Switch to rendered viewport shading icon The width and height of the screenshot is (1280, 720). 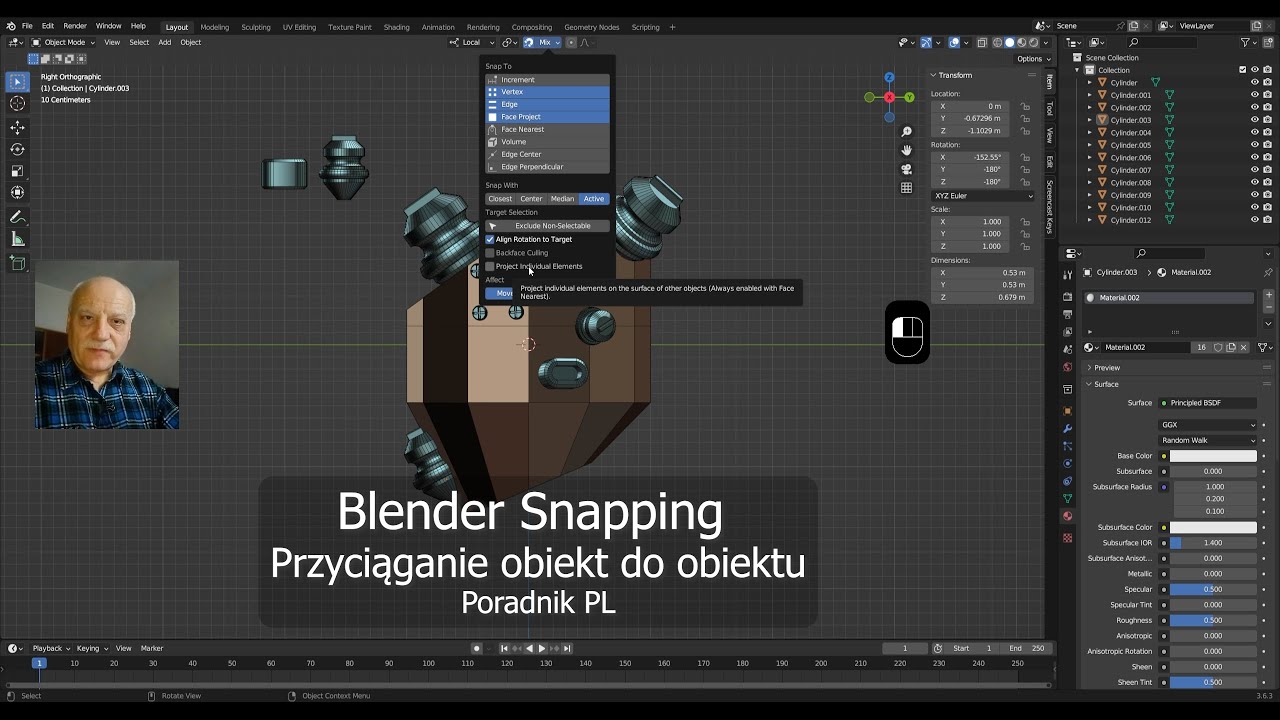[x=1034, y=42]
